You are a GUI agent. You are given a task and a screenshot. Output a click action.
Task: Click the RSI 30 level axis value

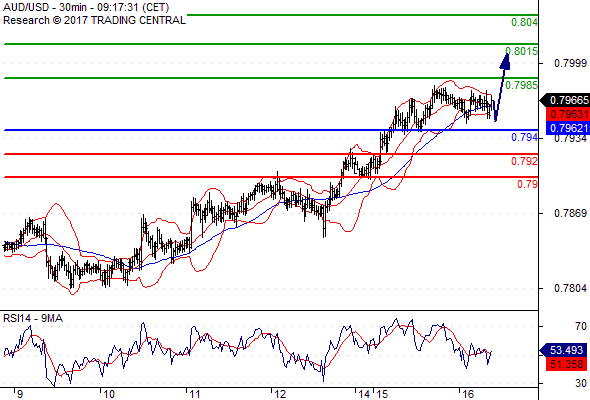(x=581, y=383)
